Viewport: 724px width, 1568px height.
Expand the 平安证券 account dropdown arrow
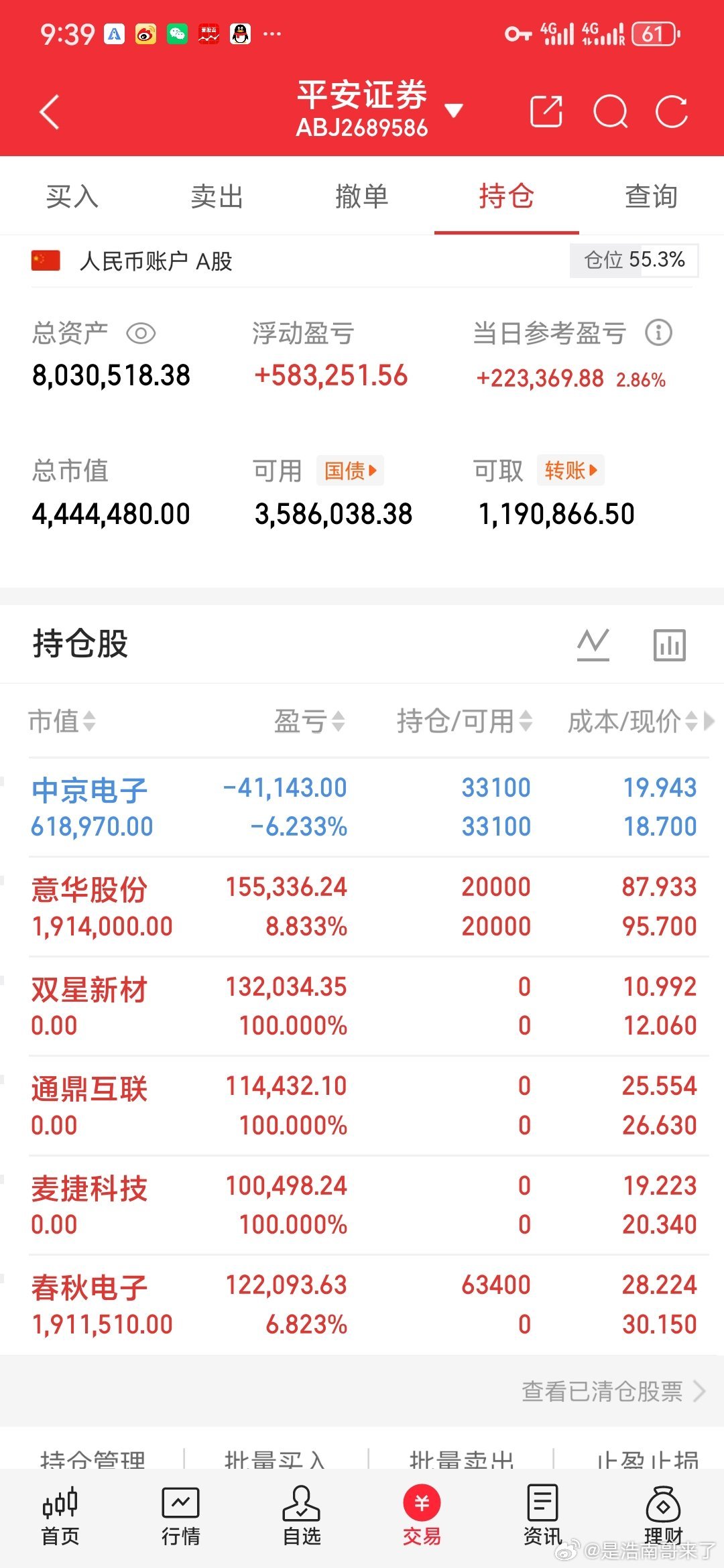coord(454,111)
